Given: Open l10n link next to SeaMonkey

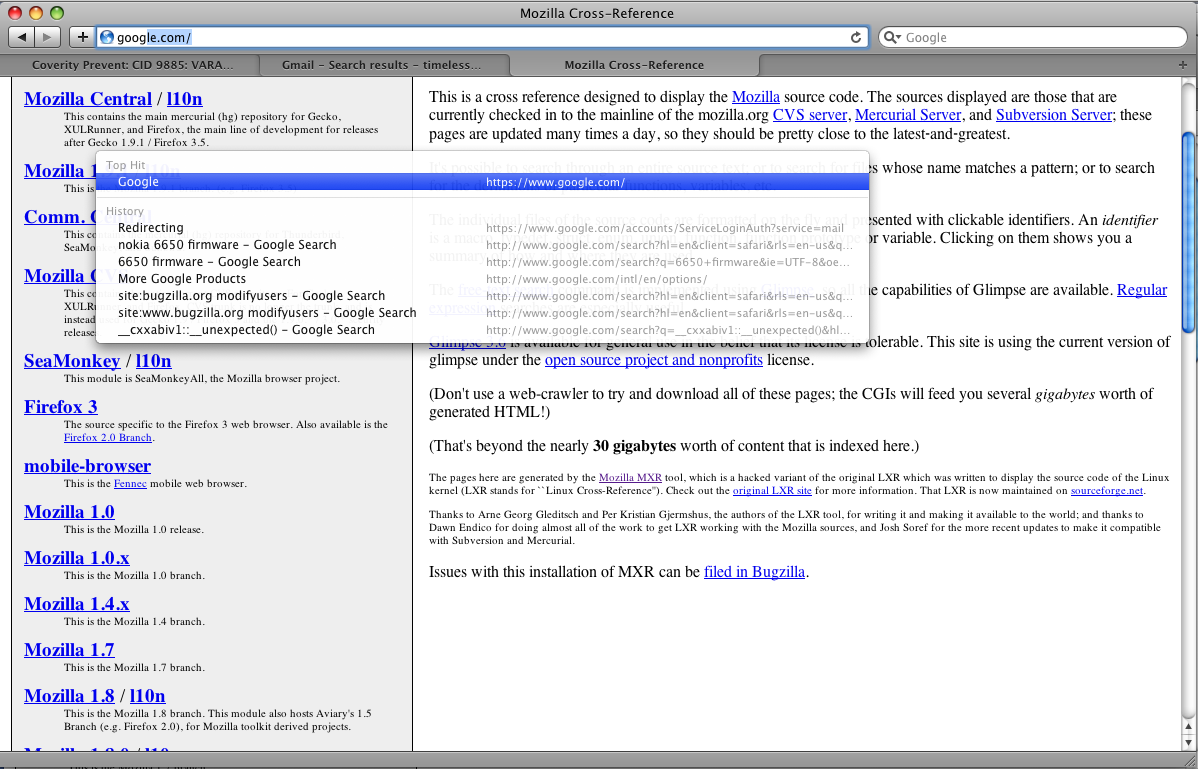Looking at the screenshot, I should coord(153,361).
